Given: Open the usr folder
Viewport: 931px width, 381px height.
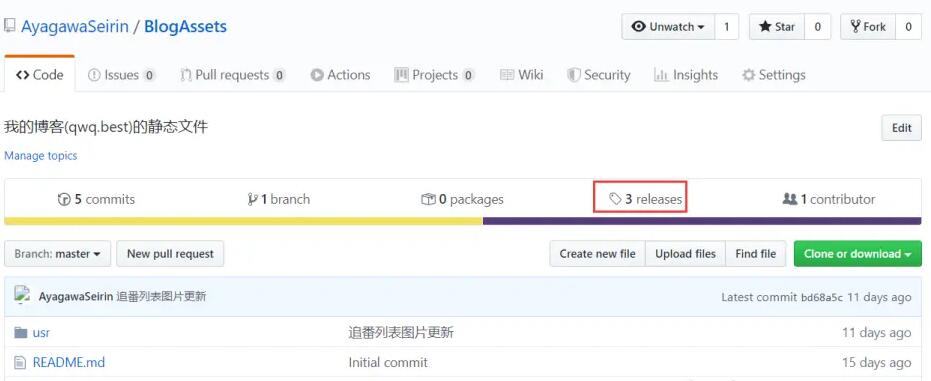Looking at the screenshot, I should (41, 332).
